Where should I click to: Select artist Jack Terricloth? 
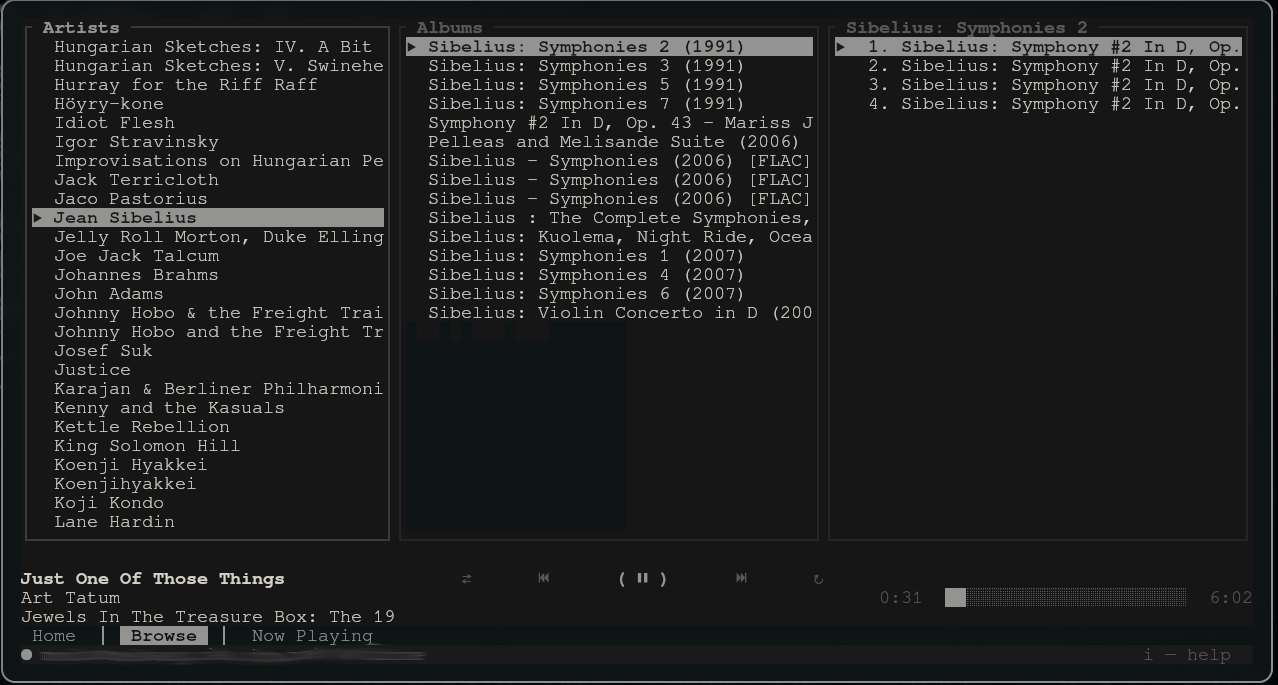tap(136, 180)
